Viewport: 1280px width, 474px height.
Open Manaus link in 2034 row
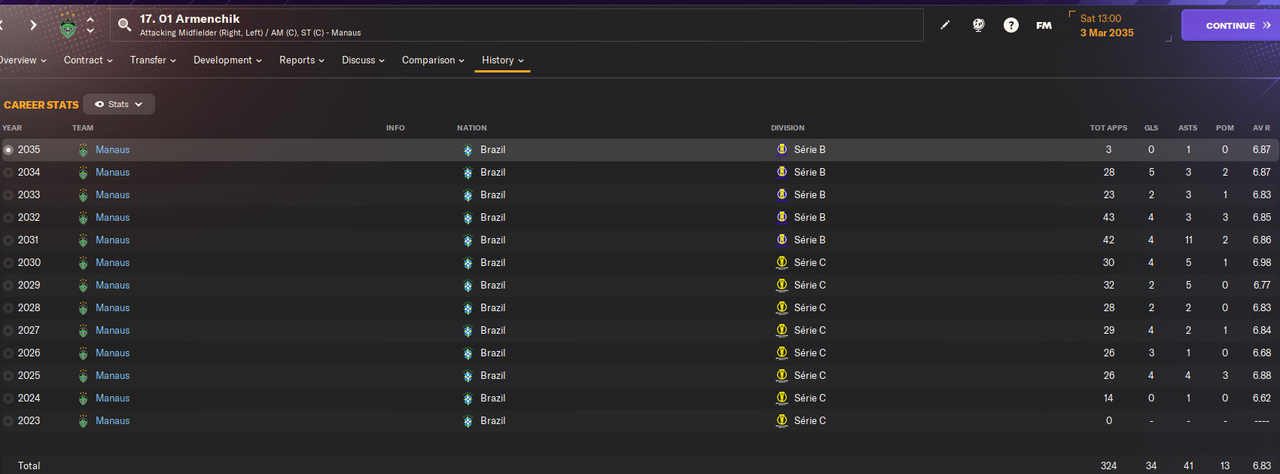pyautogui.click(x=112, y=172)
